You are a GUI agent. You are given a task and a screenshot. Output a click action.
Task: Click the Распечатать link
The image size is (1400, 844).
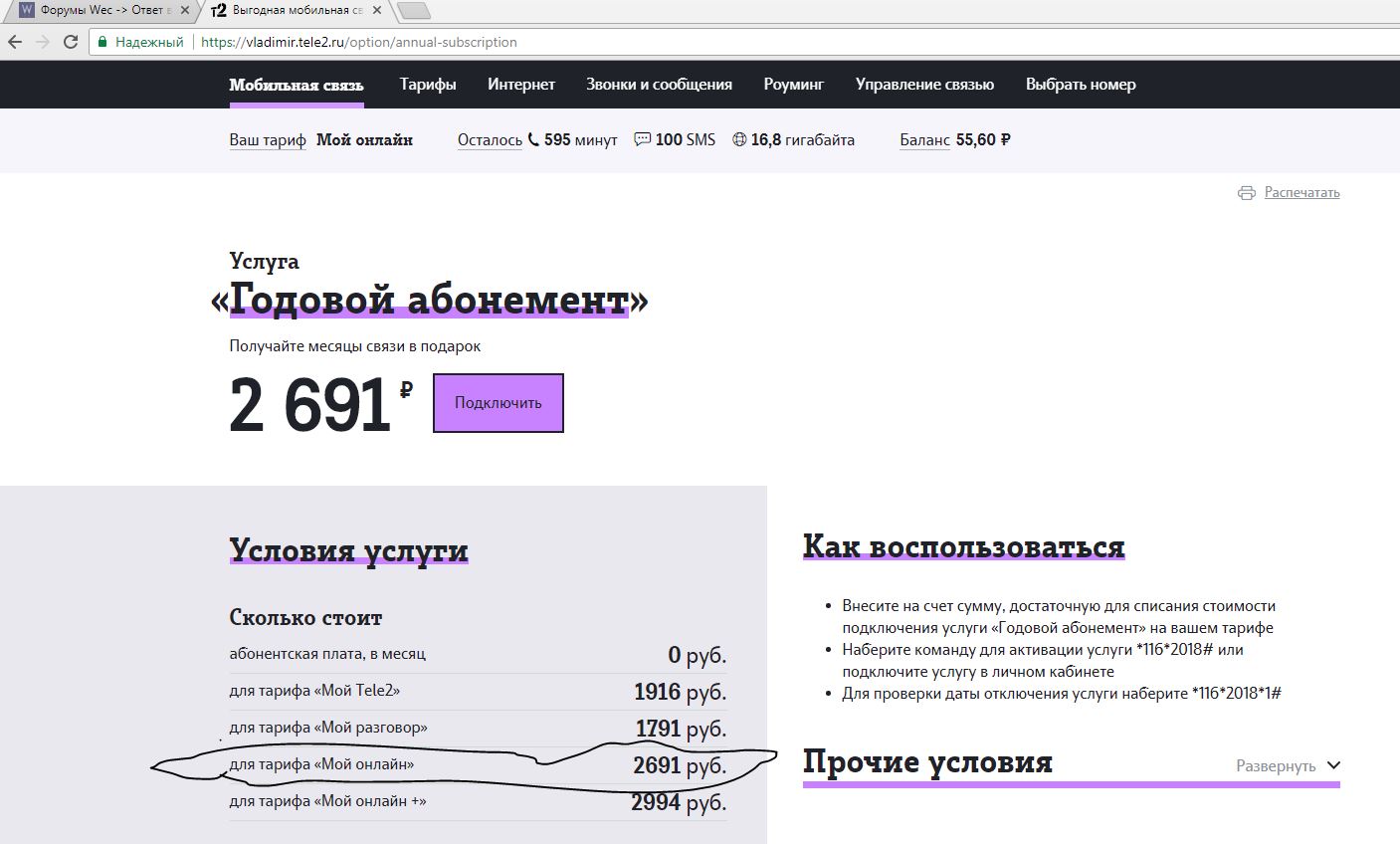(x=1301, y=193)
